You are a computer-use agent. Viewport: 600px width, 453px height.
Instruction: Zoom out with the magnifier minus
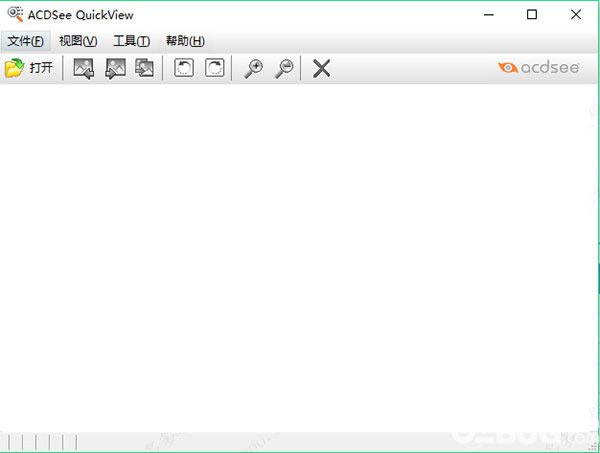284,69
